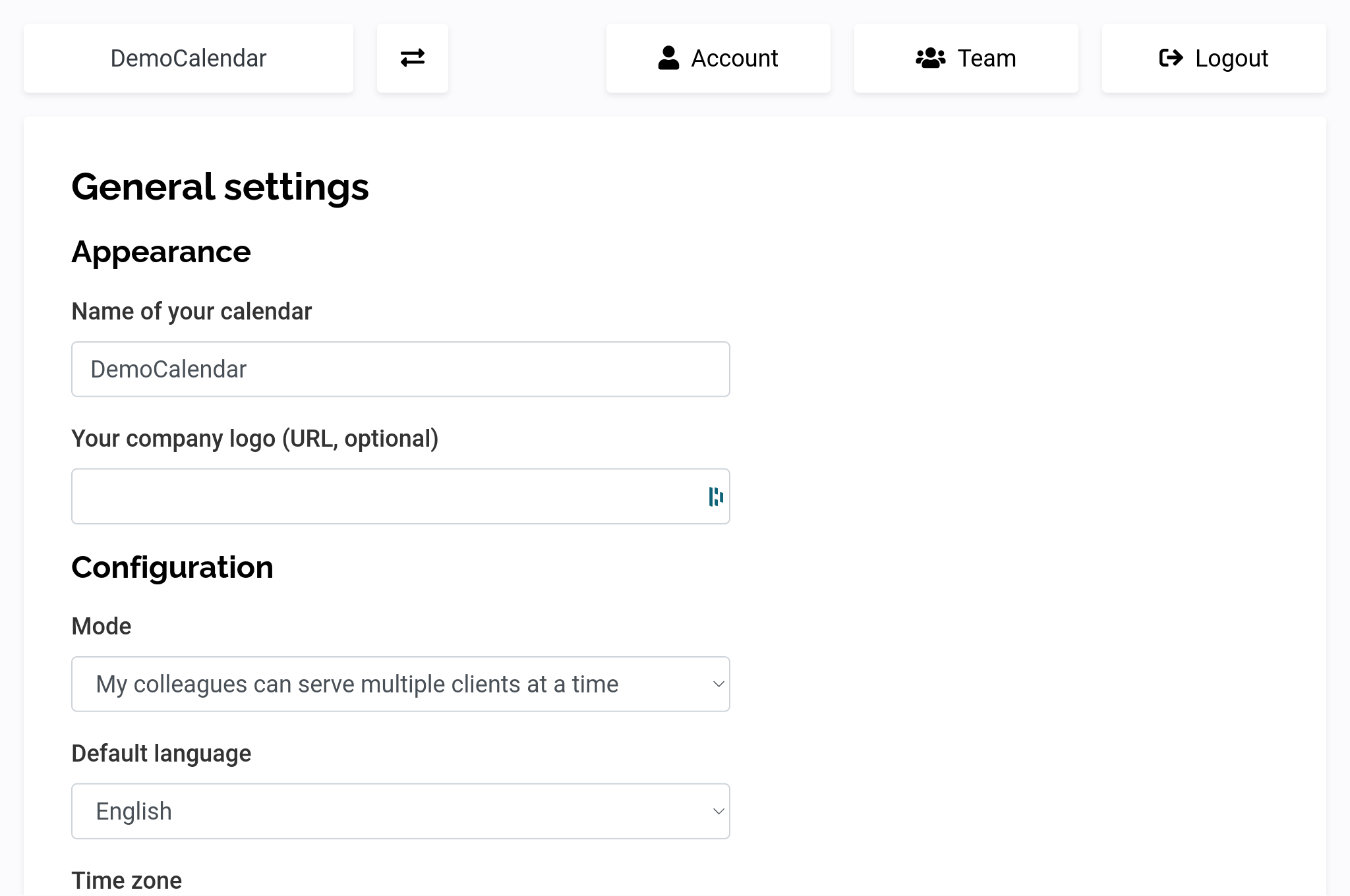Log out using the Logout button
The width and height of the screenshot is (1350, 896).
tap(1214, 58)
